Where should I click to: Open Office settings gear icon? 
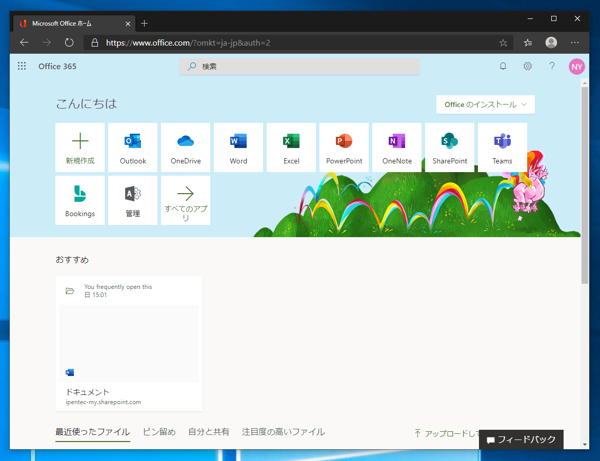click(x=527, y=66)
